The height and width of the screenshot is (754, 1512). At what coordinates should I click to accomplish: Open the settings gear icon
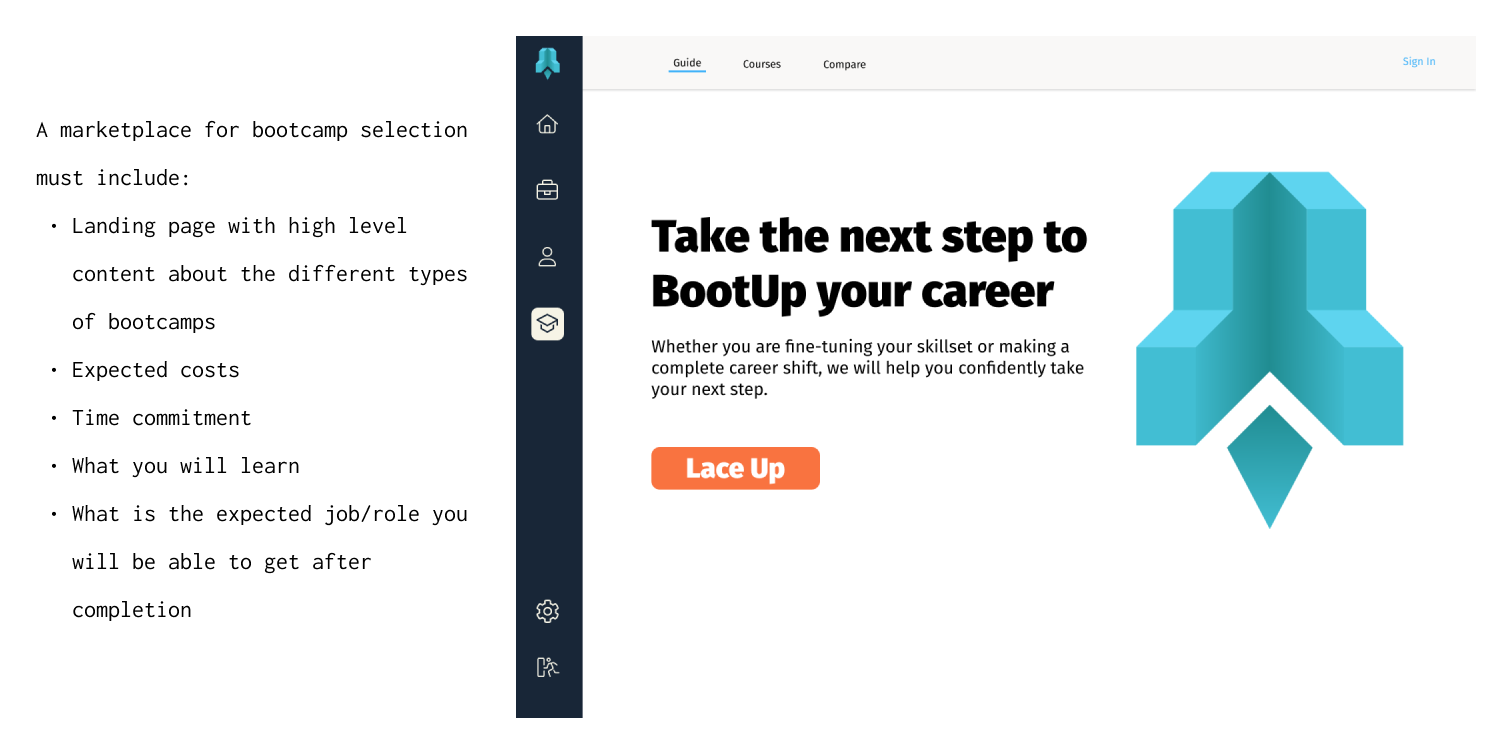pyautogui.click(x=547, y=611)
